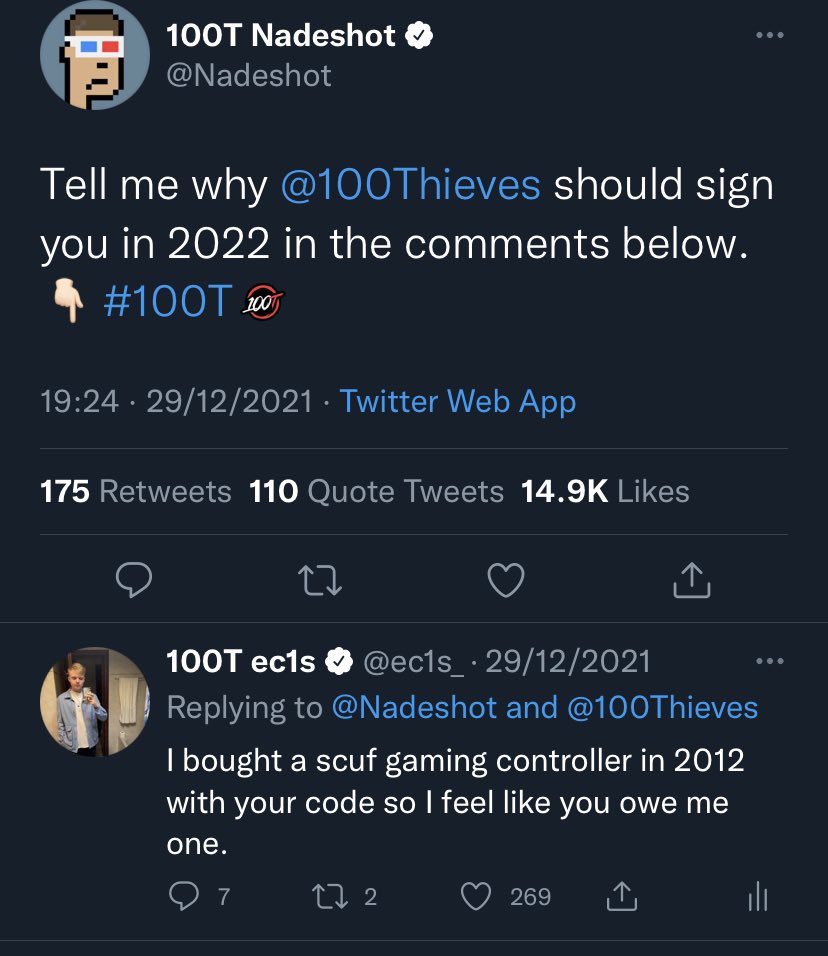Open more options for Nadeshot's tweet

770,36
